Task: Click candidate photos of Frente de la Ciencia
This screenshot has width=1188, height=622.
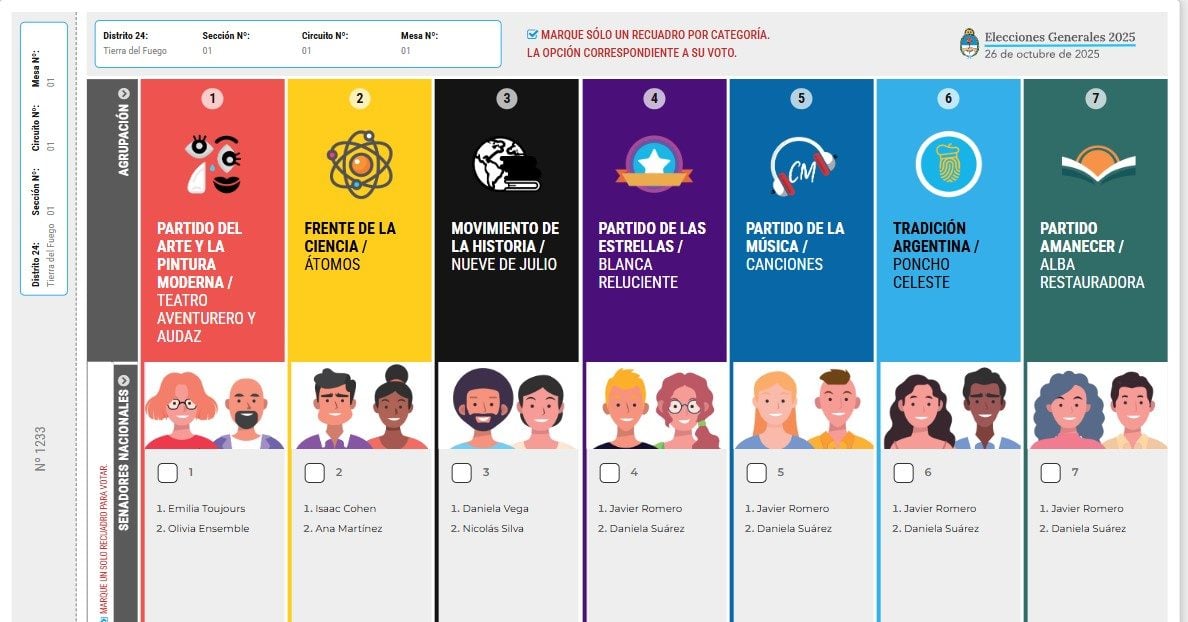Action: click(360, 406)
